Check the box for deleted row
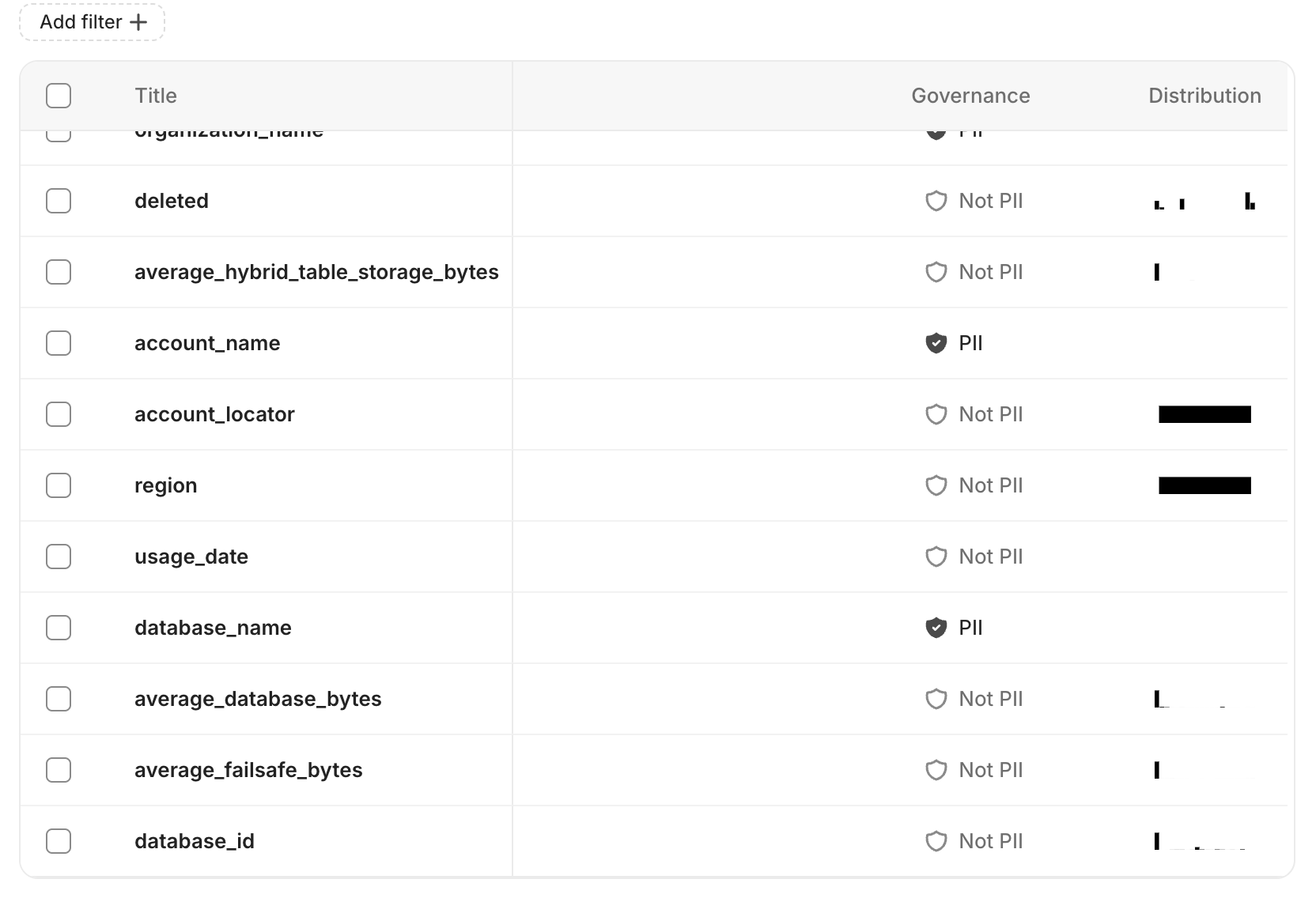 (x=59, y=201)
